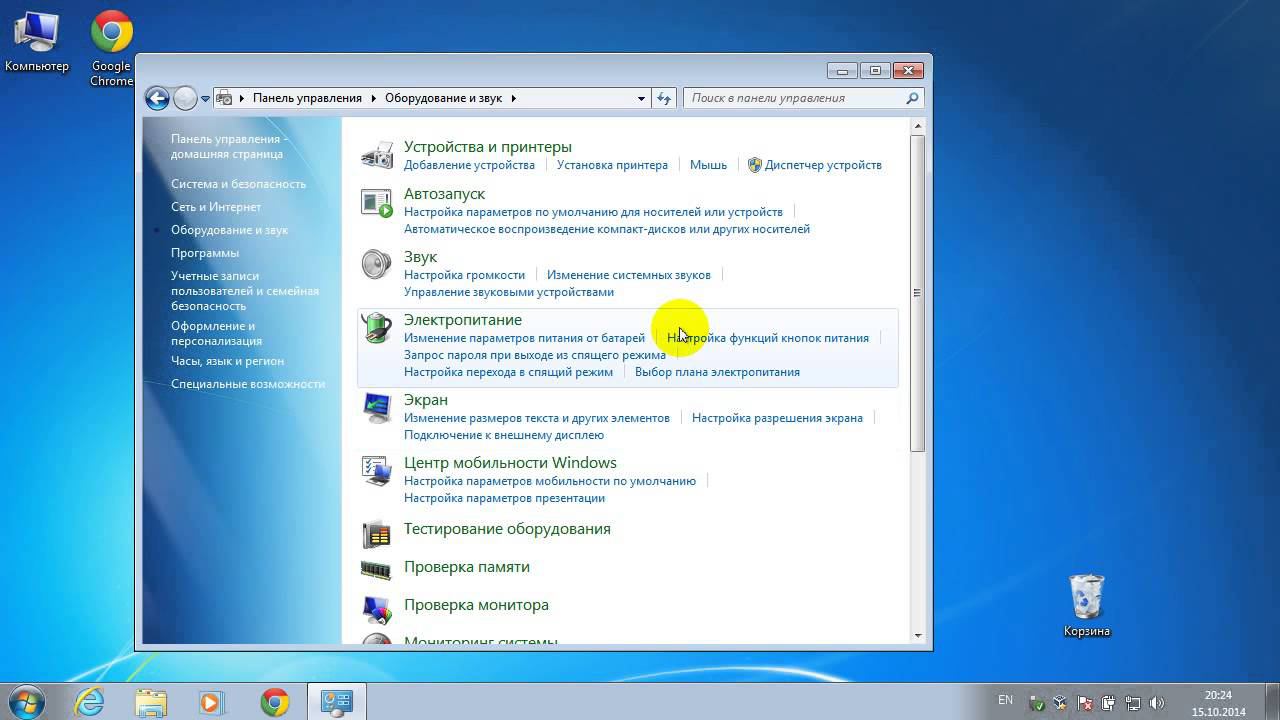Open File Explorer from the taskbar
Viewport: 1280px width, 720px height.
pyautogui.click(x=151, y=702)
